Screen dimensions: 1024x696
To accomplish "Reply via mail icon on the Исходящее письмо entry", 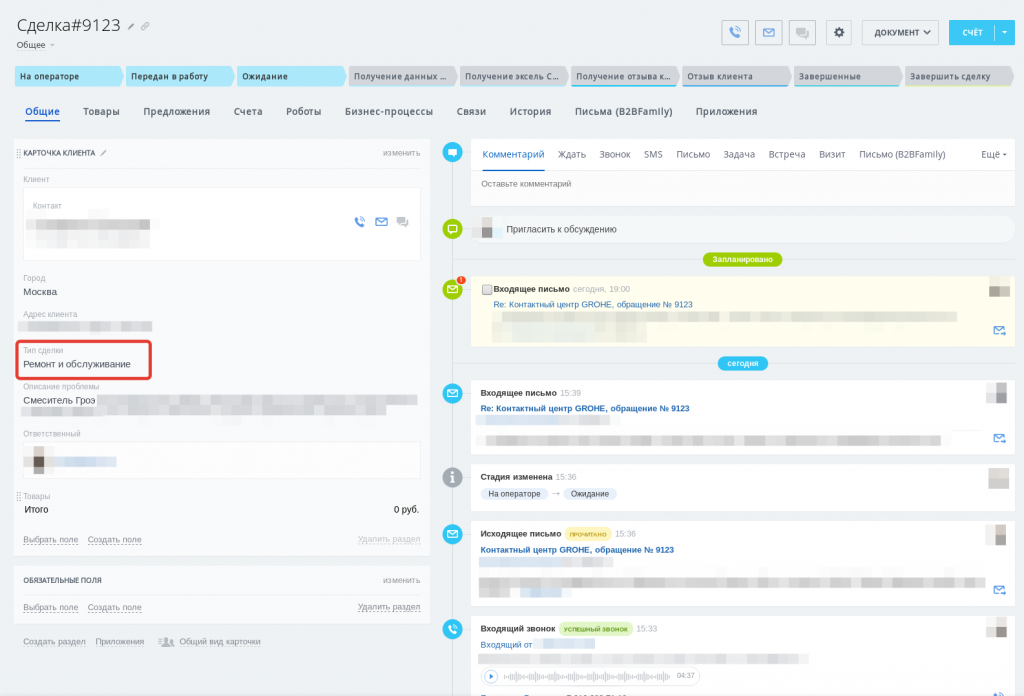I will pos(999,590).
